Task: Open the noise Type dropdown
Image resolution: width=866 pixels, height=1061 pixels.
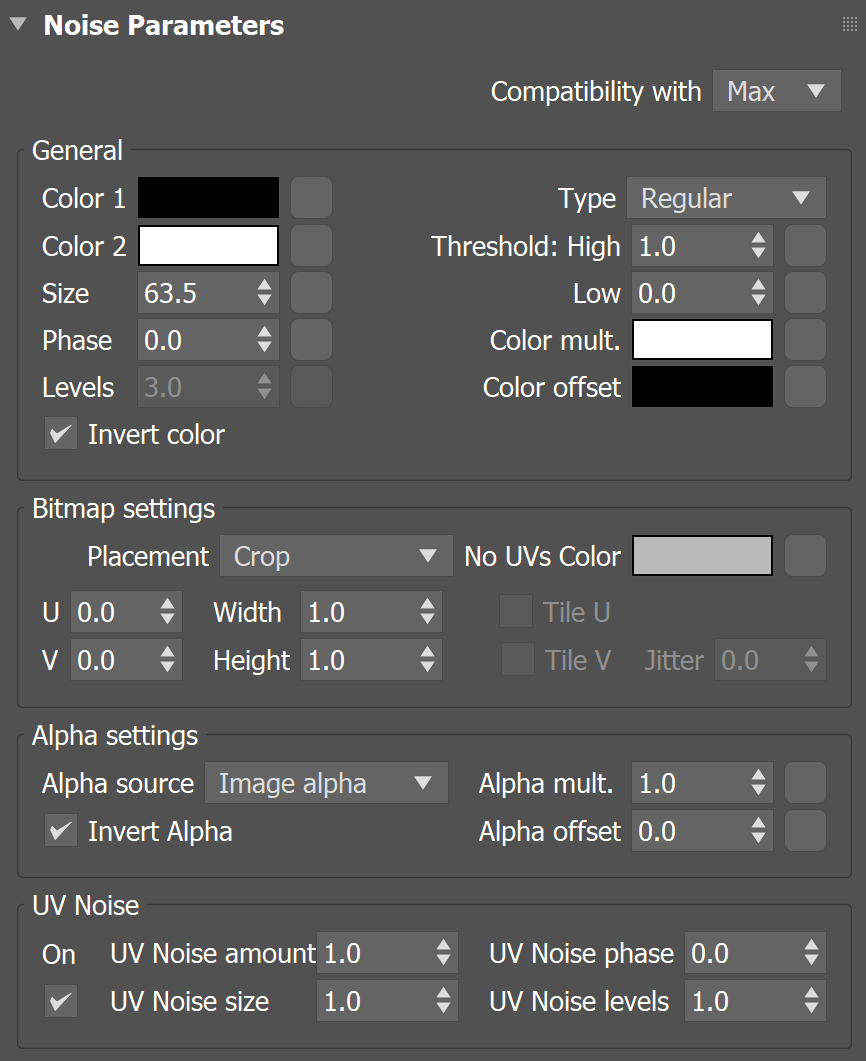Action: point(726,198)
